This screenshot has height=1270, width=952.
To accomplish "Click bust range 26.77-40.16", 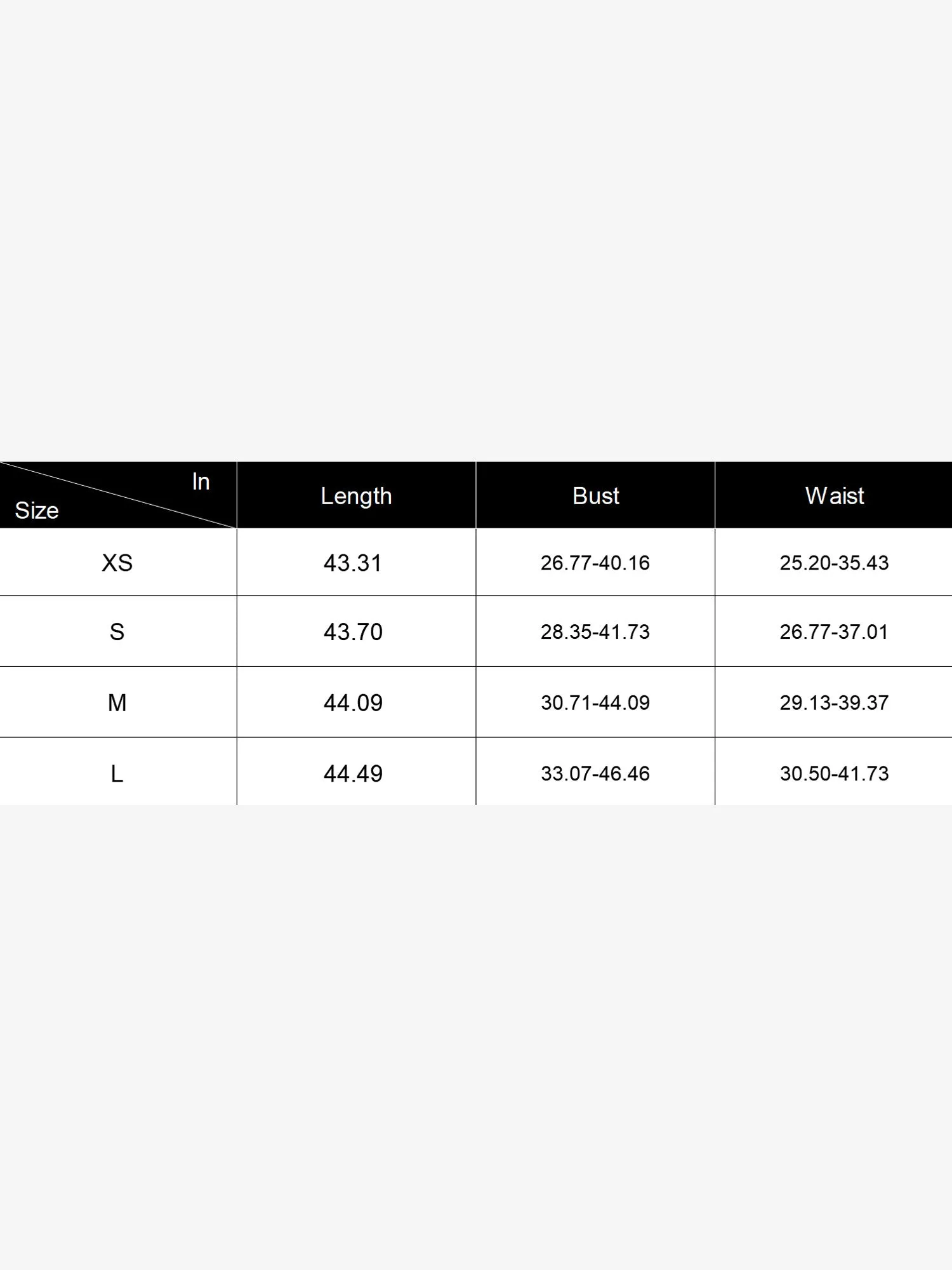I will (595, 563).
